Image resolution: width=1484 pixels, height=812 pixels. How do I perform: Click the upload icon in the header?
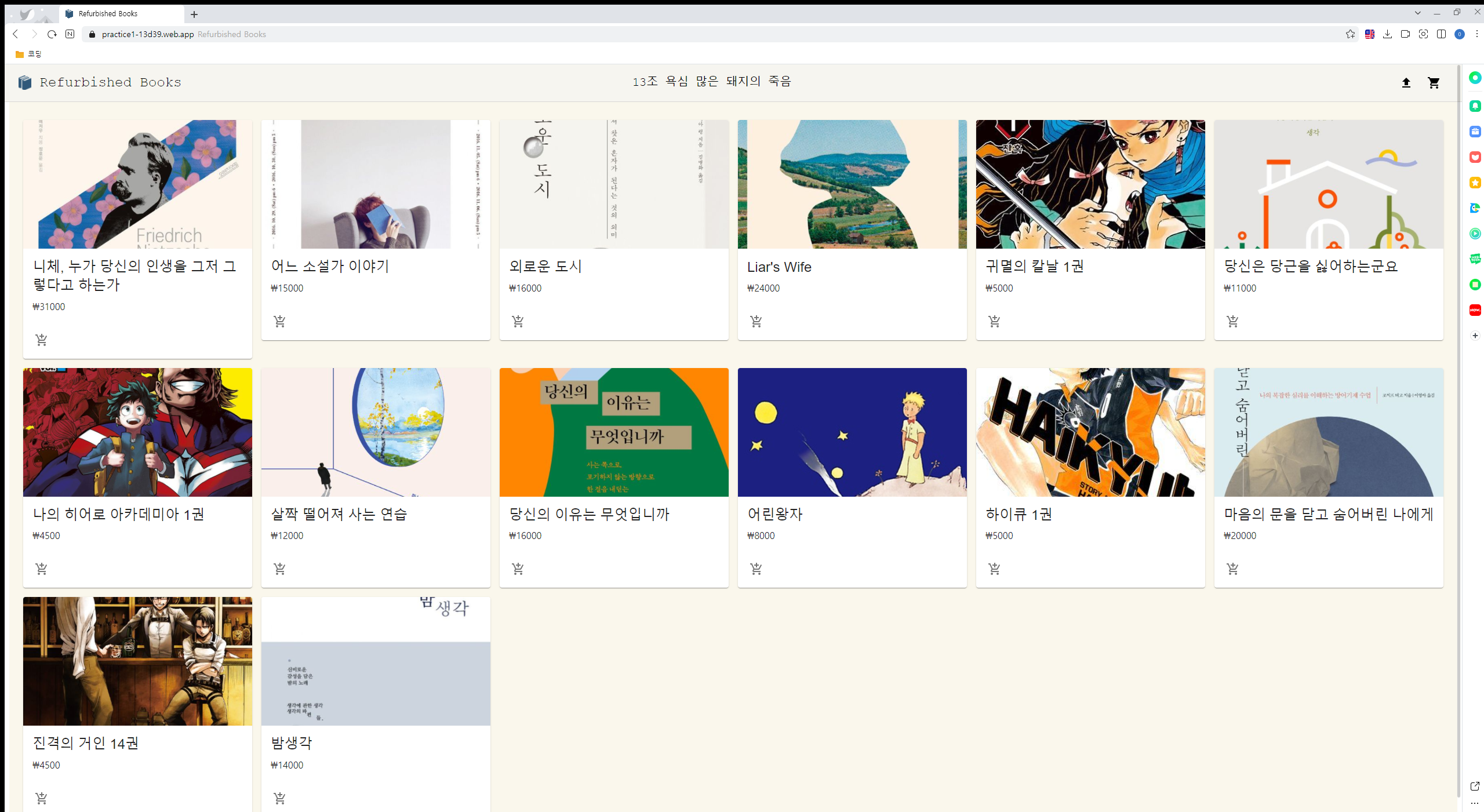(x=1406, y=83)
